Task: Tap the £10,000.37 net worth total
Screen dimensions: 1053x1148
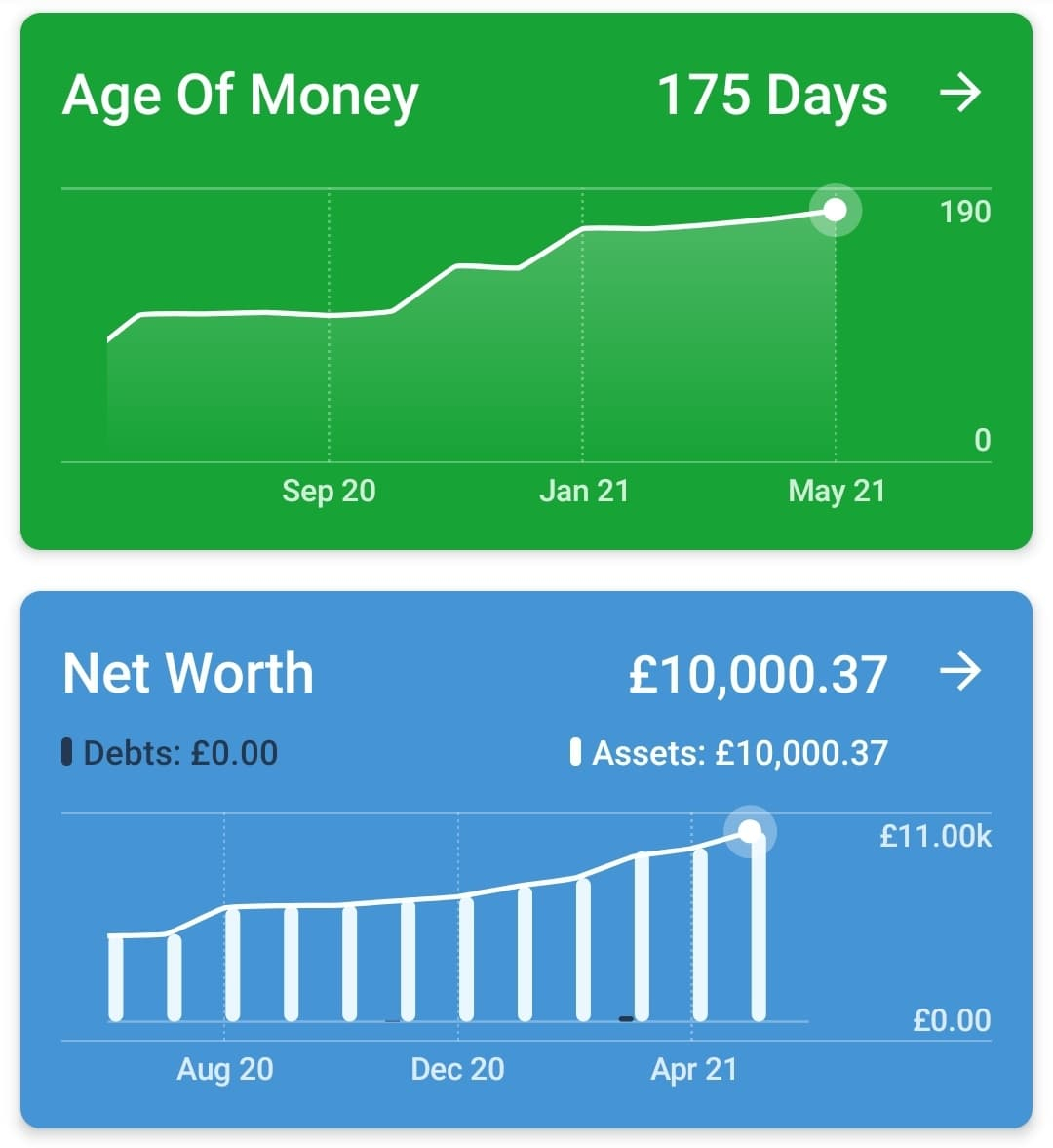Action: pyautogui.click(x=759, y=674)
